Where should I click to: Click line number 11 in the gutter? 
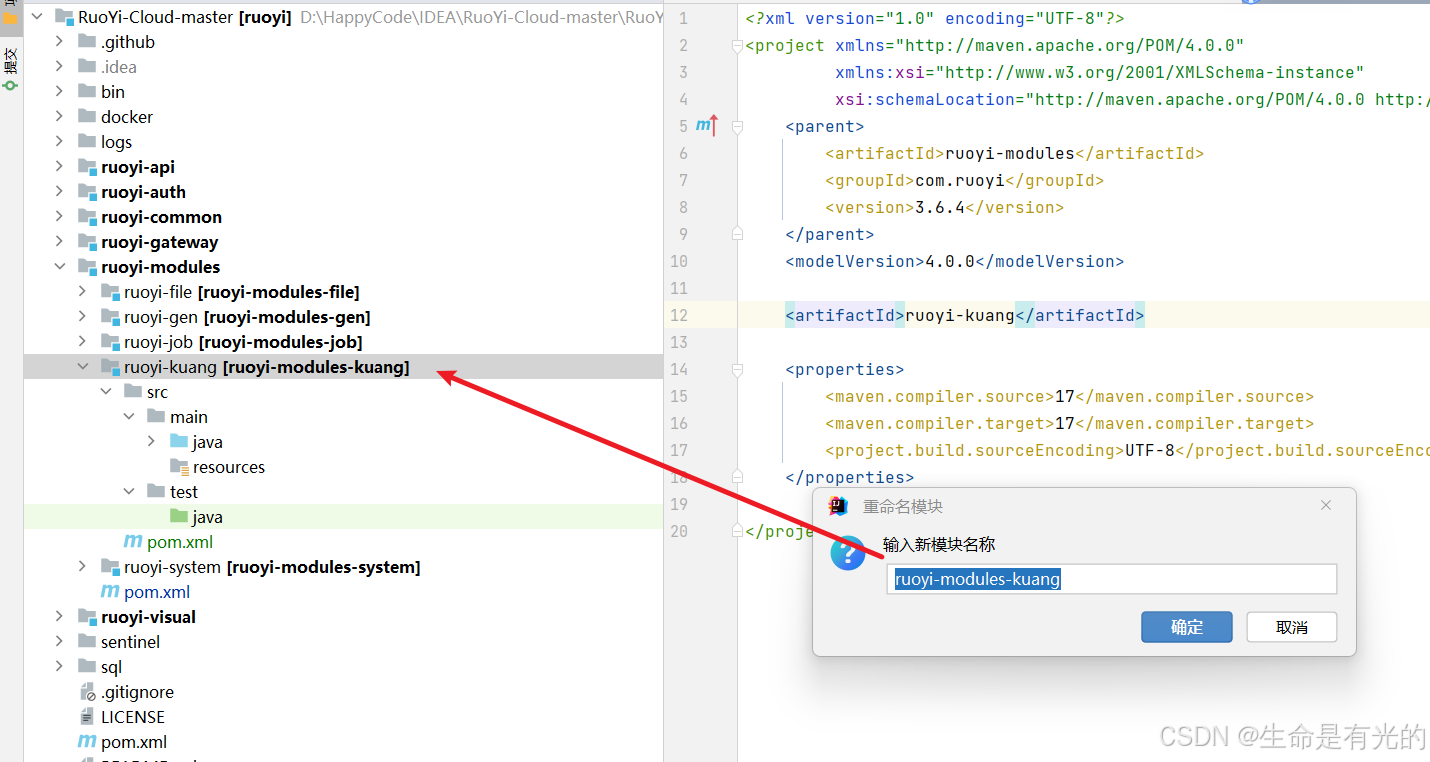point(679,288)
